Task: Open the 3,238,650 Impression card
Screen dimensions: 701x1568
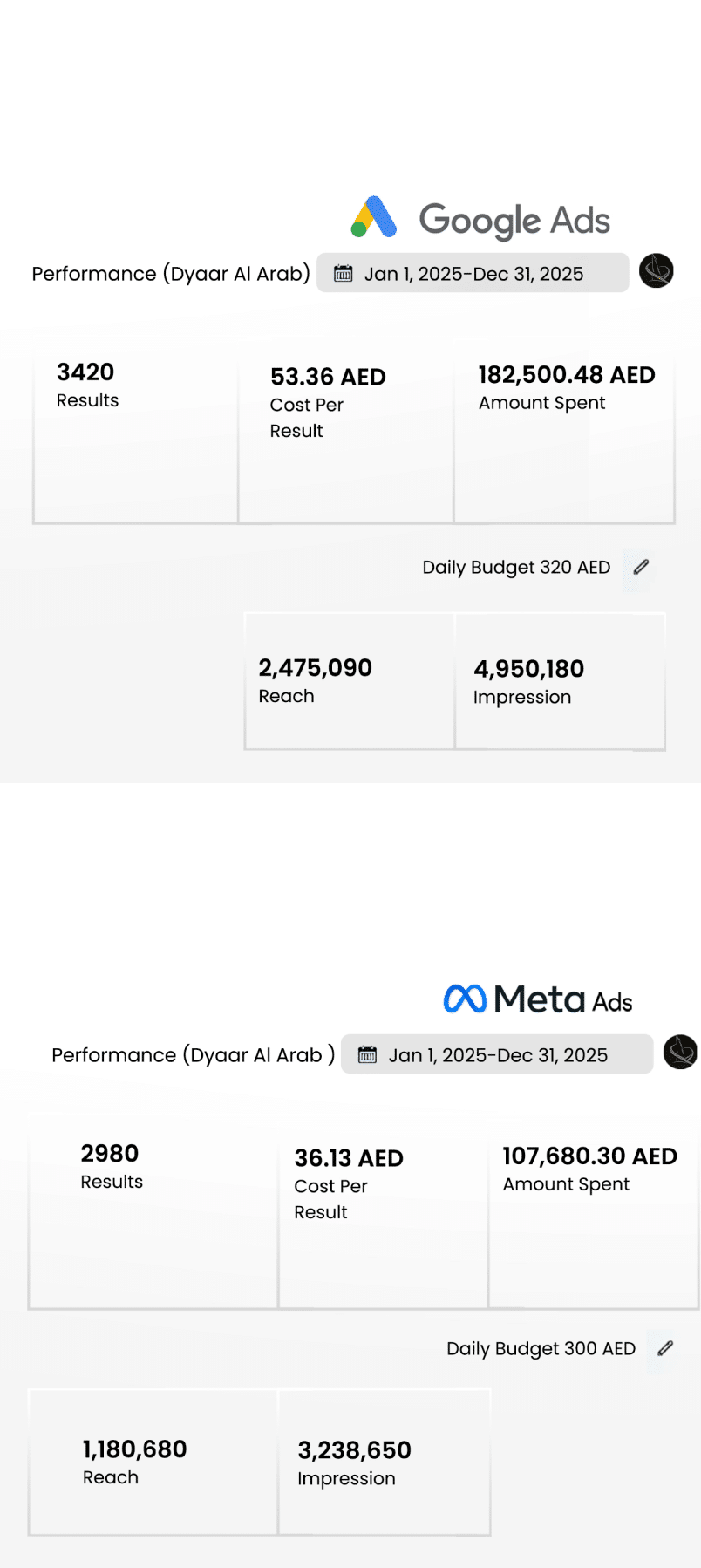Action: coord(384,1462)
